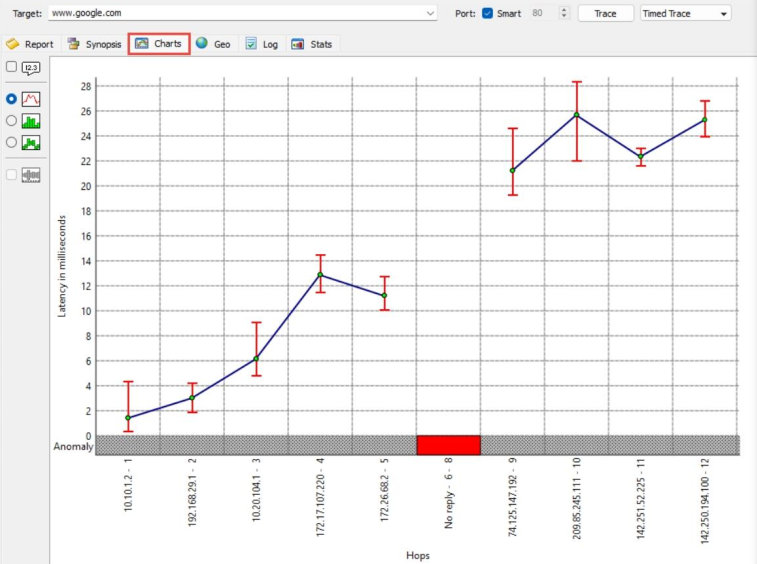Viewport: 757px width, 564px height.
Task: Click the Log checklist icon
Action: coord(251,43)
